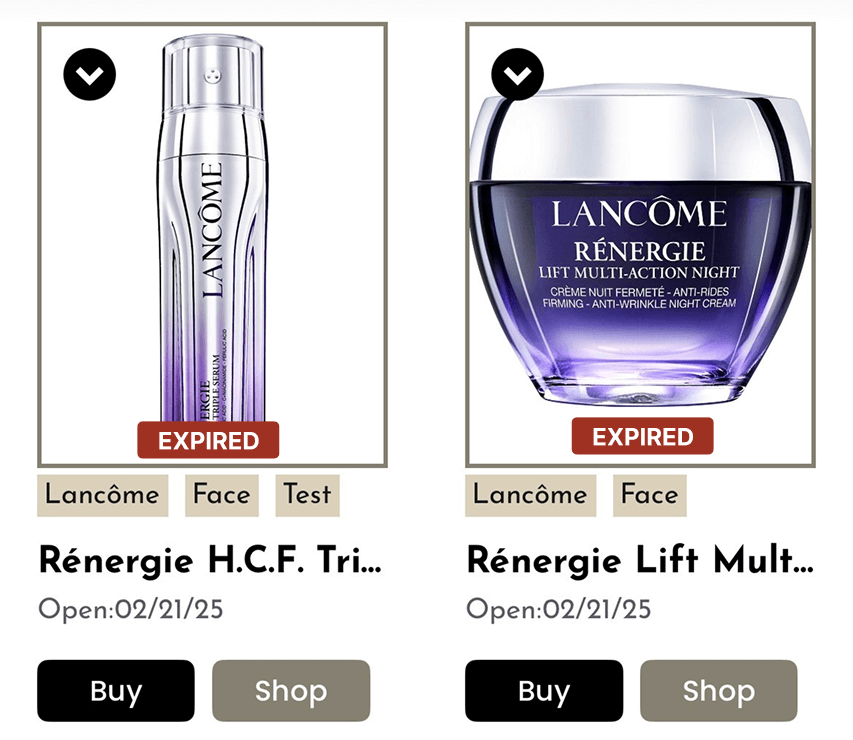This screenshot has height=740, width=853.
Task: Open the Rénergie night cream jar image
Action: click(640, 244)
